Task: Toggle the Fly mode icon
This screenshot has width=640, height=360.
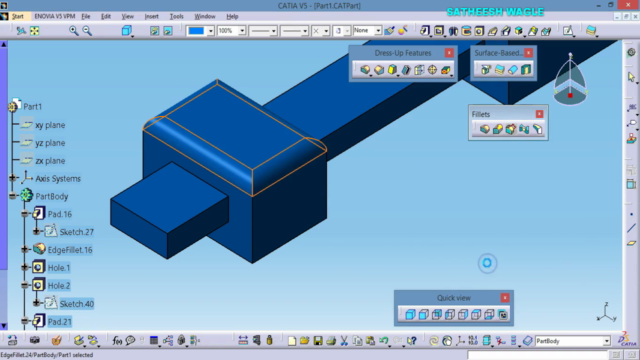Action: click(21, 31)
